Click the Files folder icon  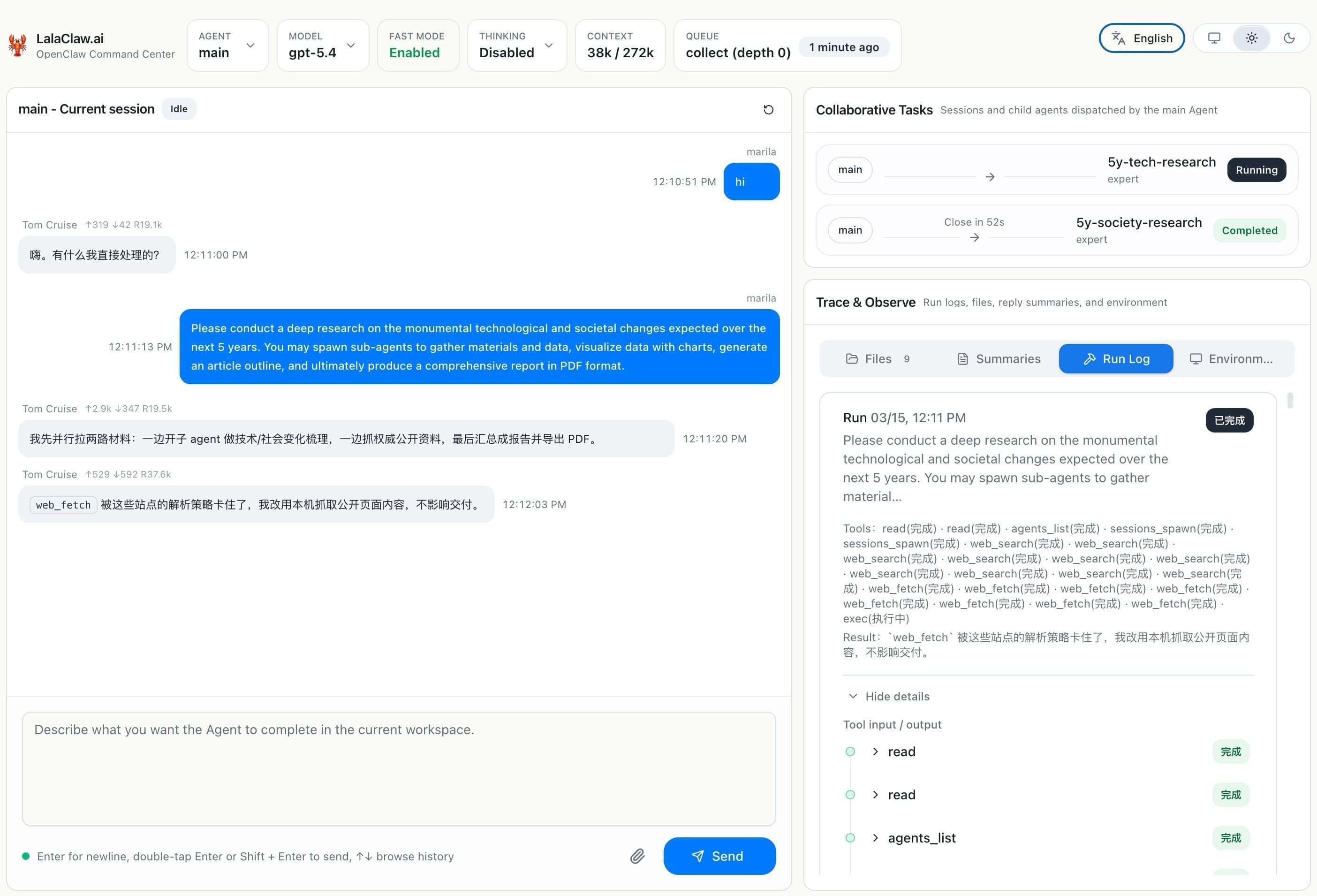[852, 358]
